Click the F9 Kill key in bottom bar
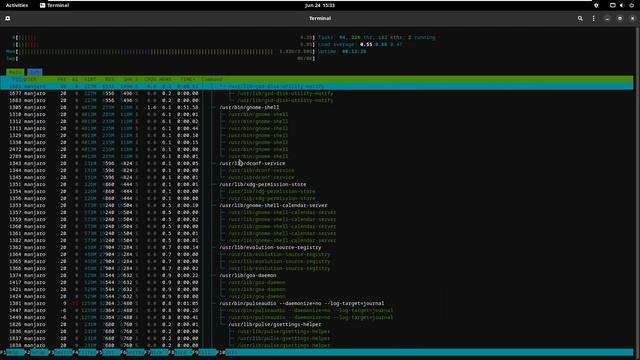640x360 pixels. (x=205, y=352)
